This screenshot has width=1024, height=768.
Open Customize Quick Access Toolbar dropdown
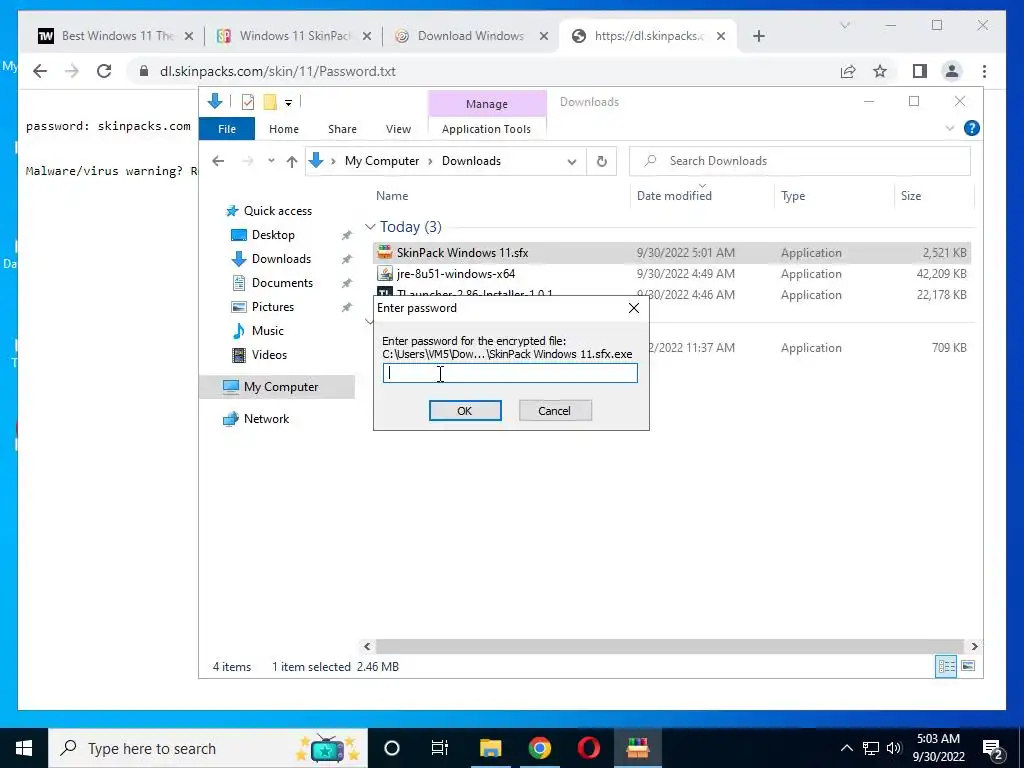pyautogui.click(x=288, y=103)
